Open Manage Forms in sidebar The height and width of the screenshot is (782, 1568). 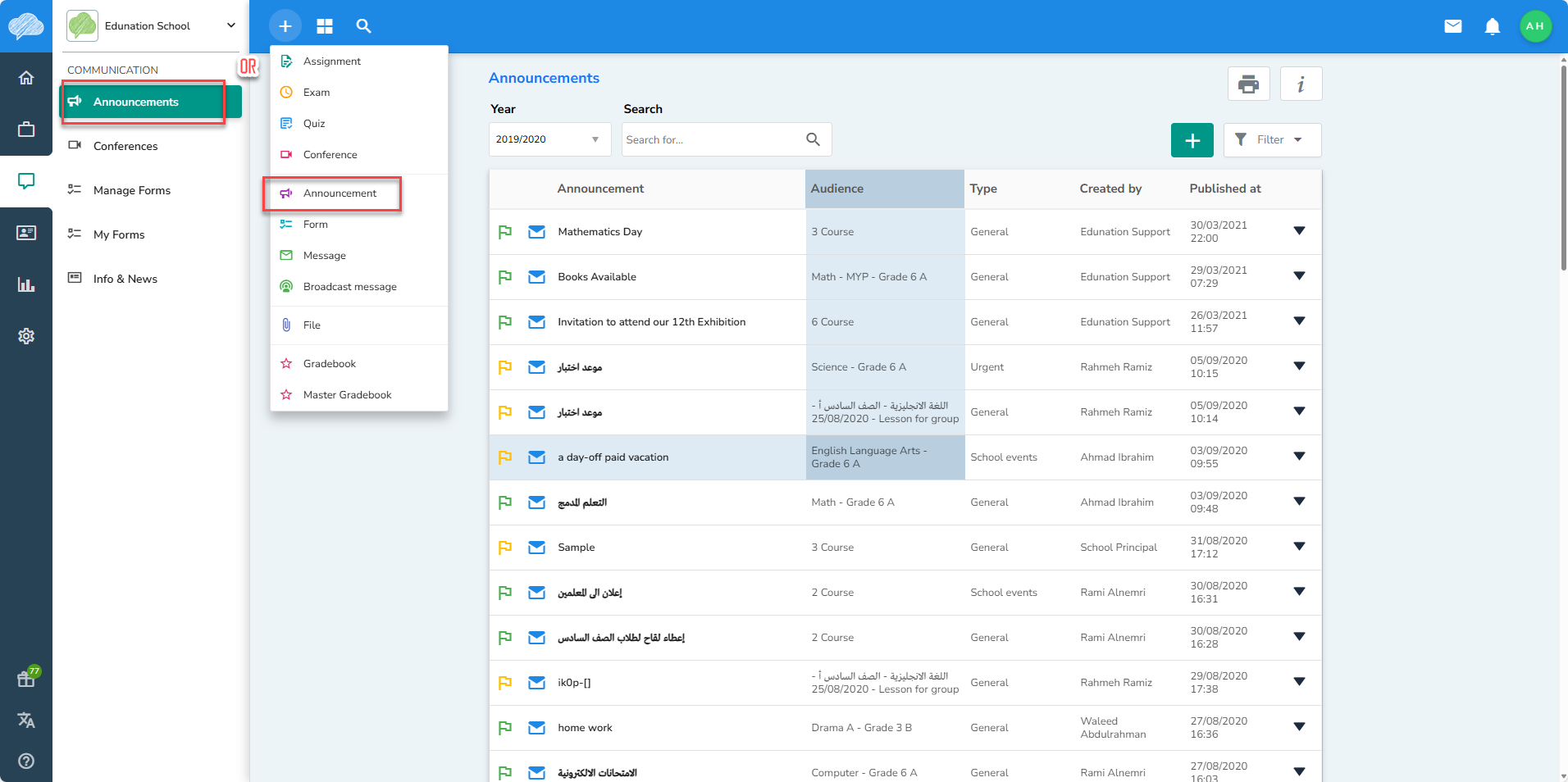point(151,190)
